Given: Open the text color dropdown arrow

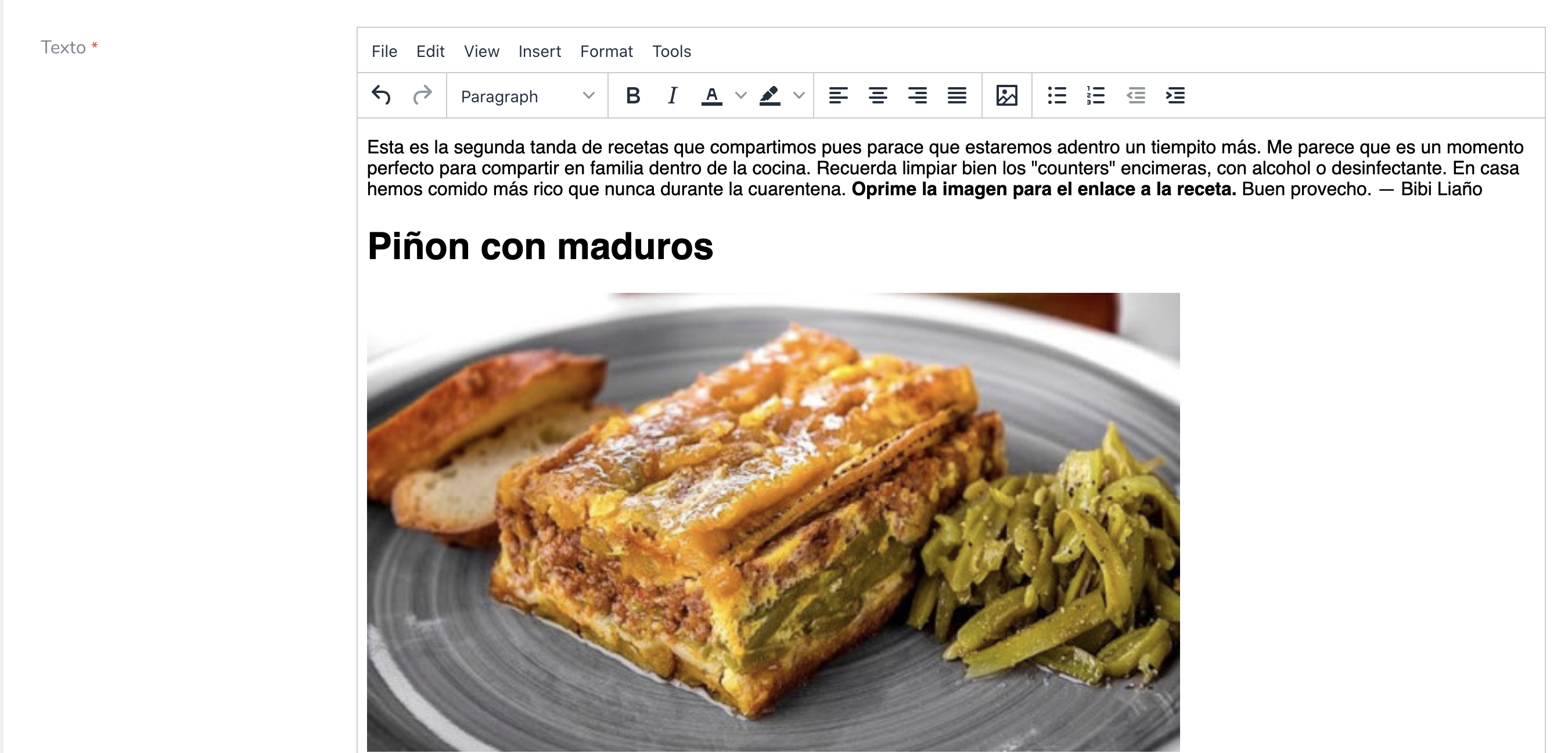Looking at the screenshot, I should click(x=741, y=96).
